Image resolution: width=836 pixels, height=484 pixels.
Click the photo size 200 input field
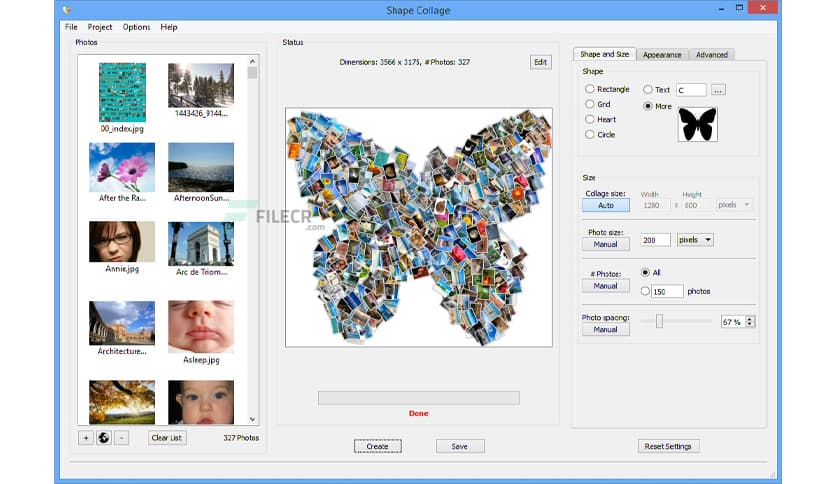(655, 240)
